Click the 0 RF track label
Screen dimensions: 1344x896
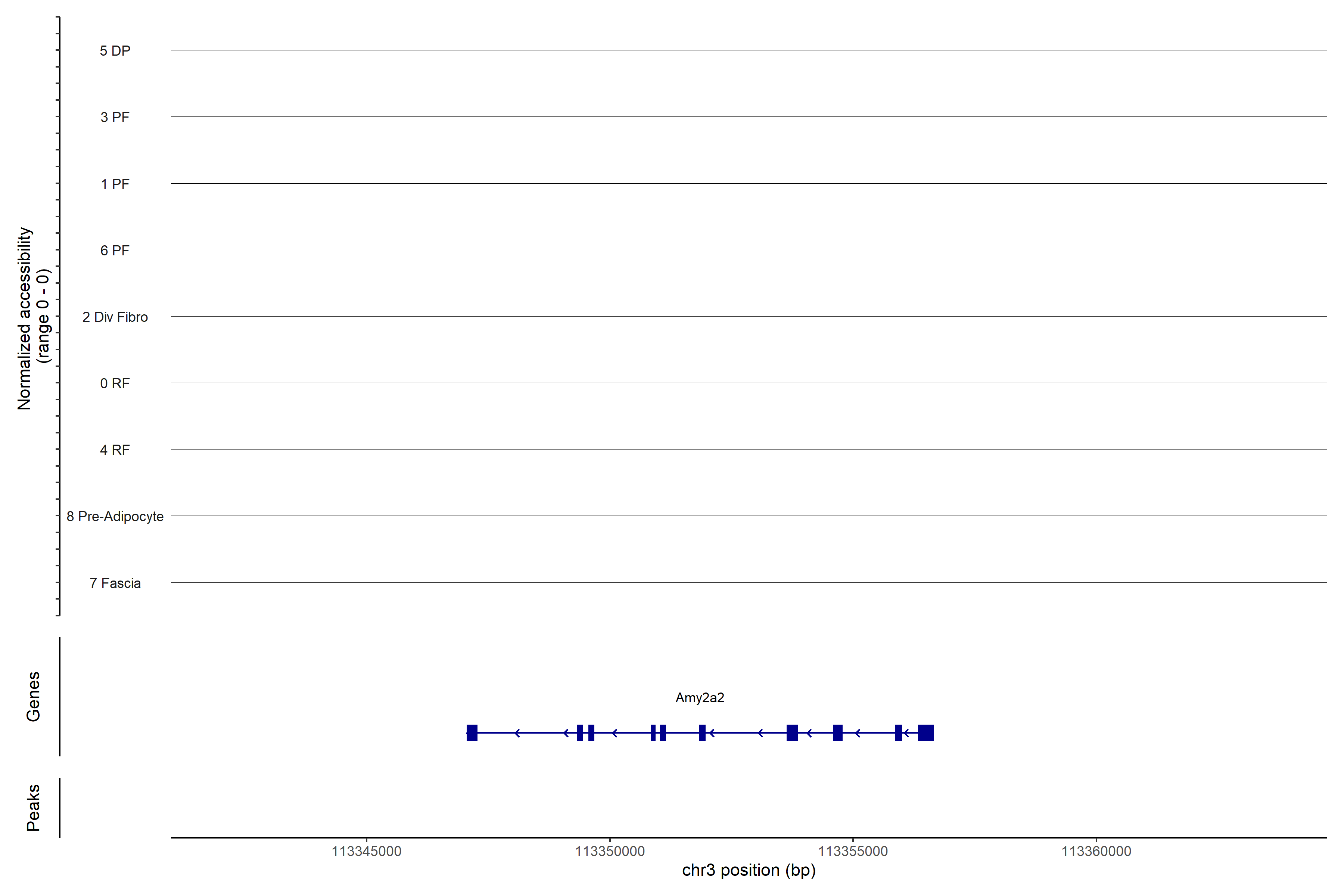(115, 383)
